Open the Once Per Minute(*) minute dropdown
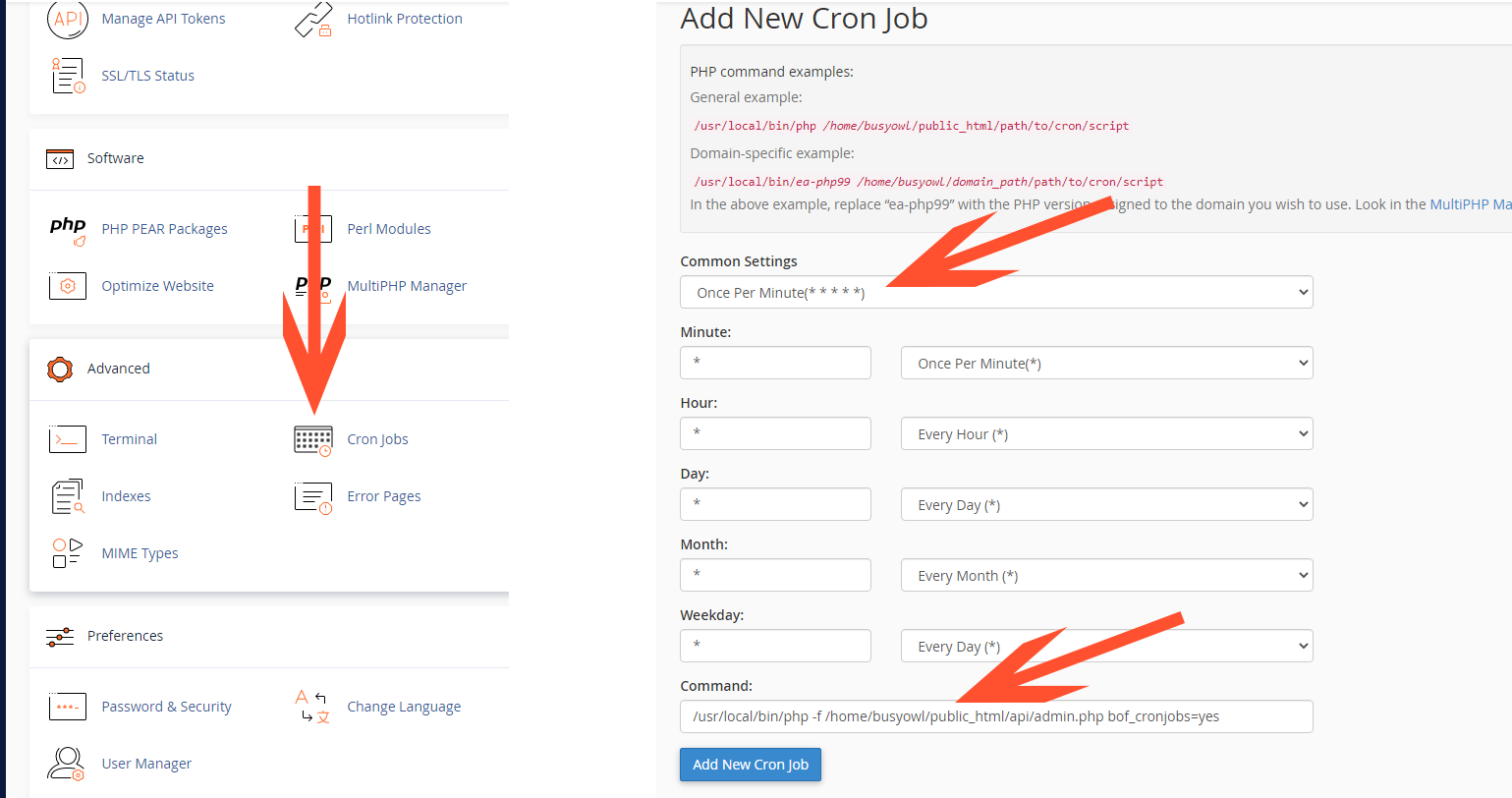1512x798 pixels. pyautogui.click(x=1107, y=363)
